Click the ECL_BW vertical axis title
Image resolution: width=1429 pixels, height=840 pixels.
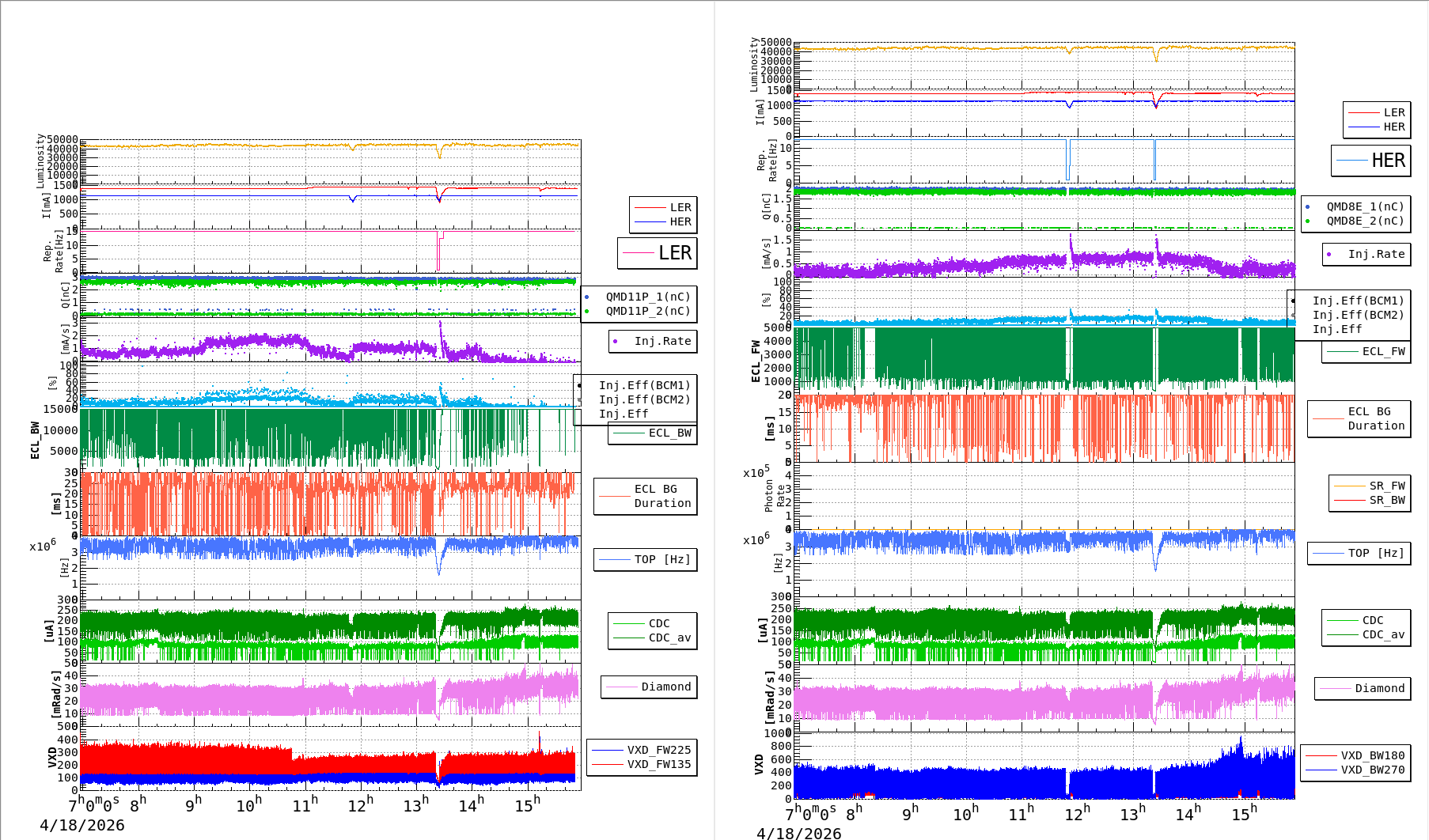tap(35, 440)
